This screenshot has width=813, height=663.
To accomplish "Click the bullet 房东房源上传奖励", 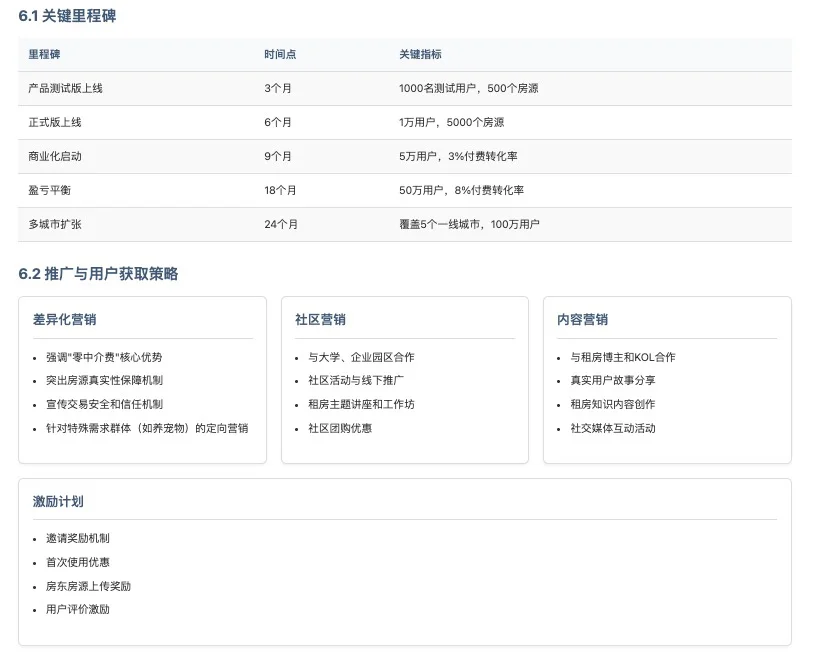I will coord(88,586).
